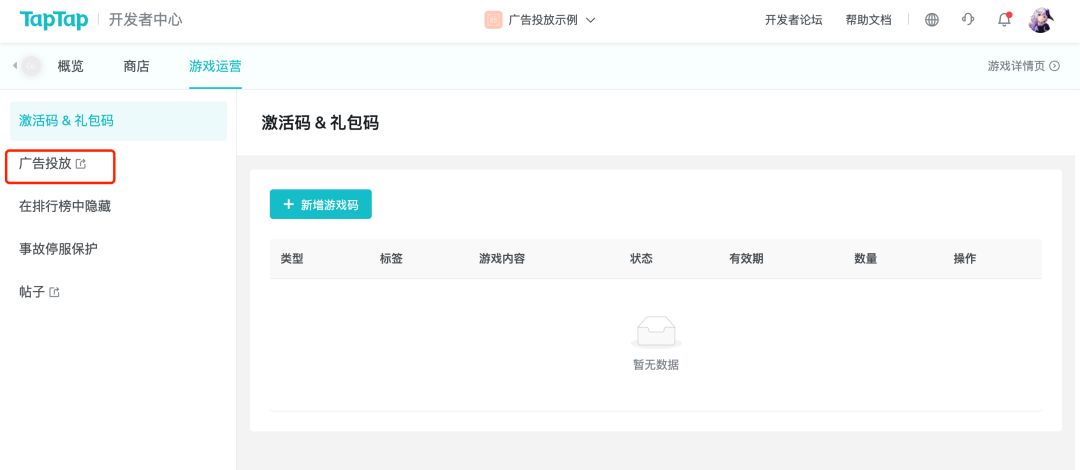Viewport: 1080px width, 470px height.
Task: Switch to the 商店 tab
Action: (x=136, y=66)
